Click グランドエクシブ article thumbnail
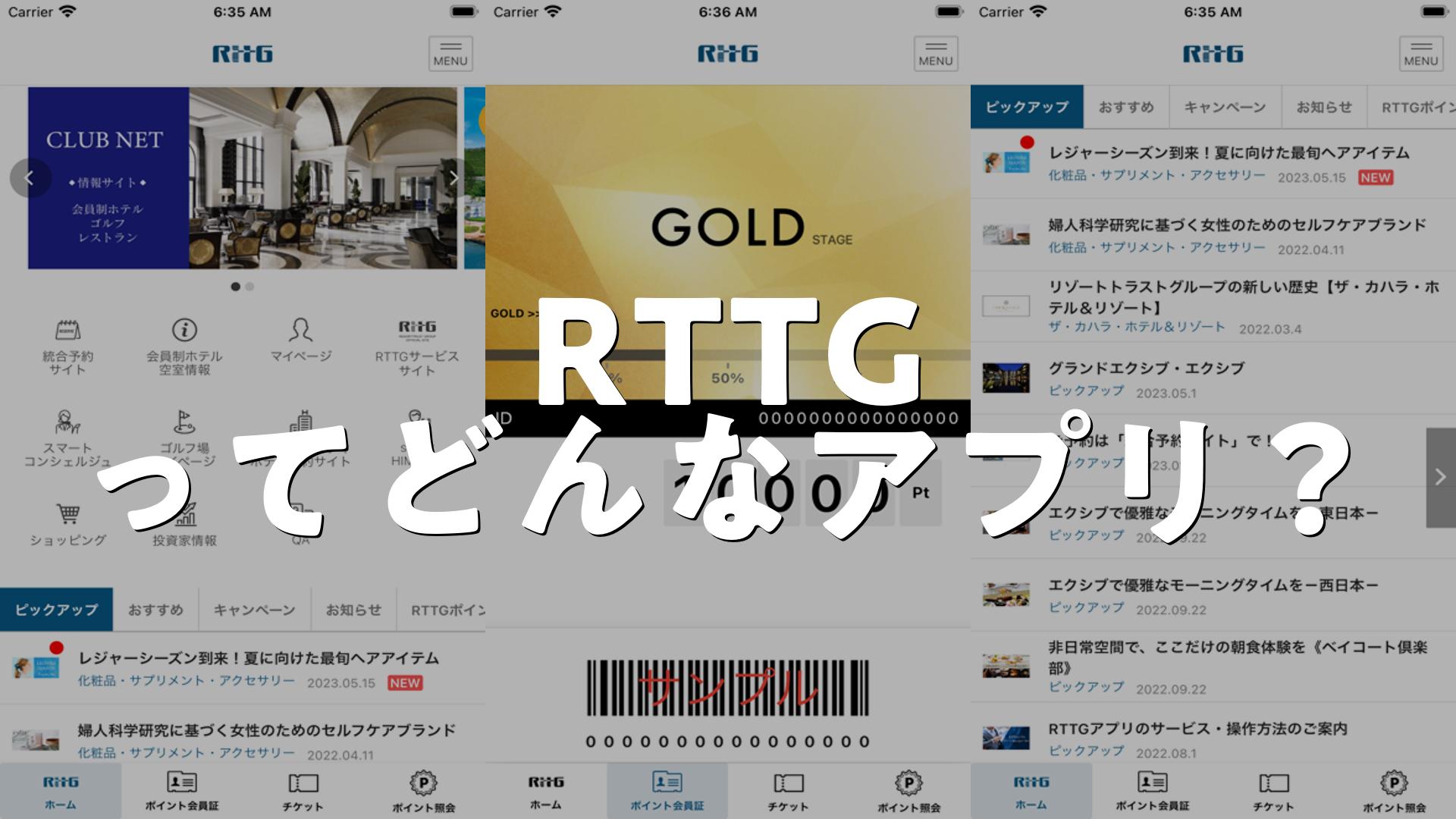The image size is (1456, 819). (1006, 378)
